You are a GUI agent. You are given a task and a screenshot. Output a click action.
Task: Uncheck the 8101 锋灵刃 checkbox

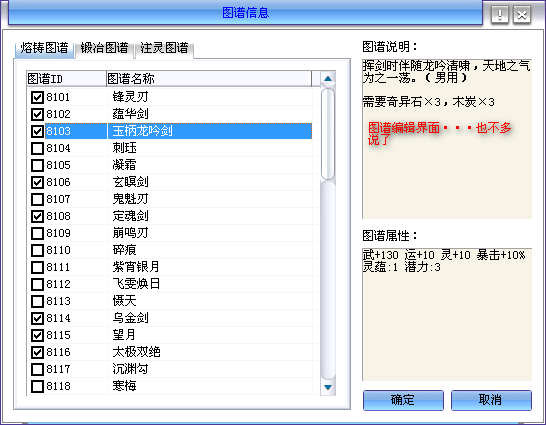[37, 97]
